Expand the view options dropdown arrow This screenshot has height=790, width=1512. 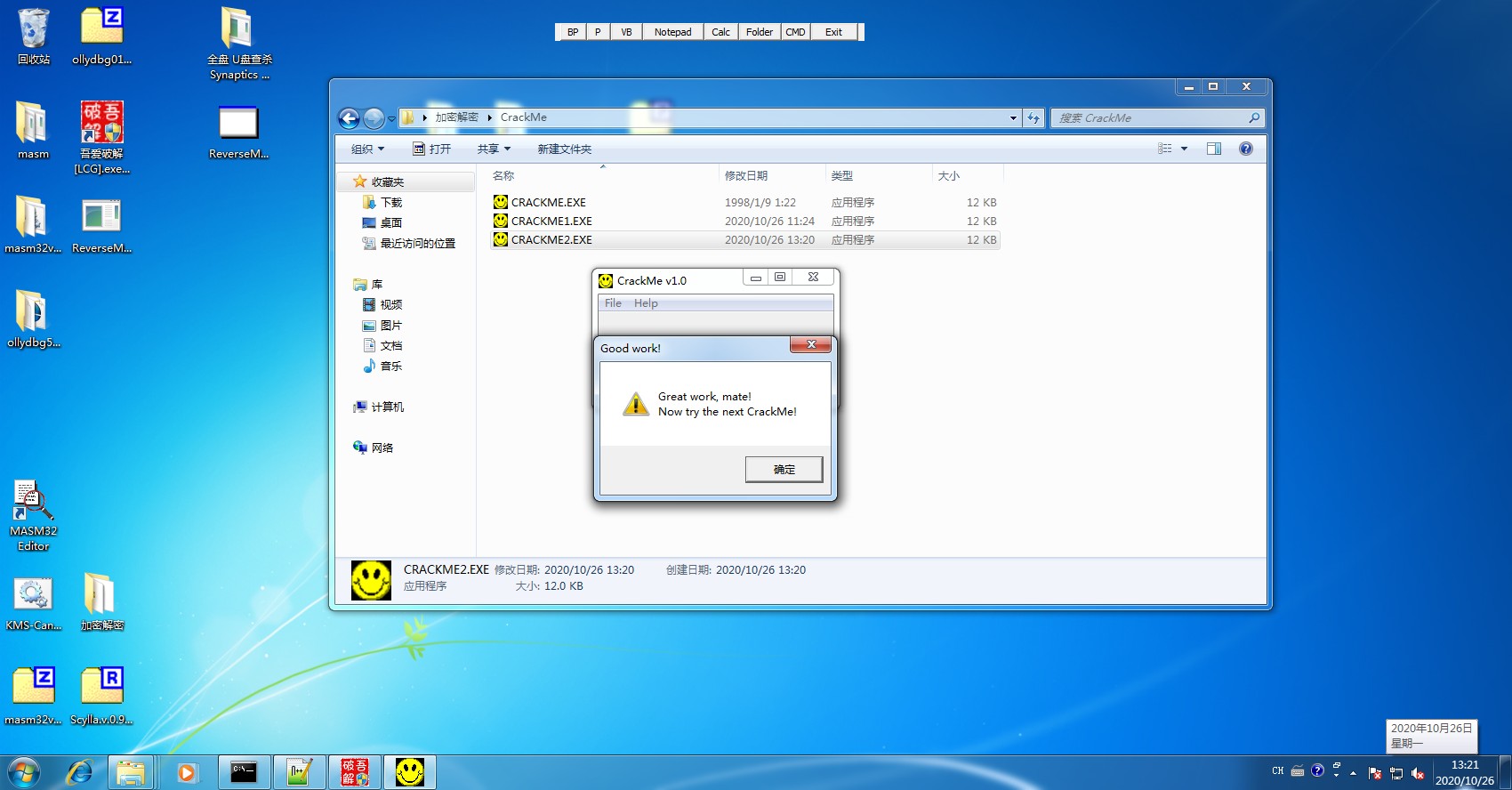click(x=1184, y=149)
